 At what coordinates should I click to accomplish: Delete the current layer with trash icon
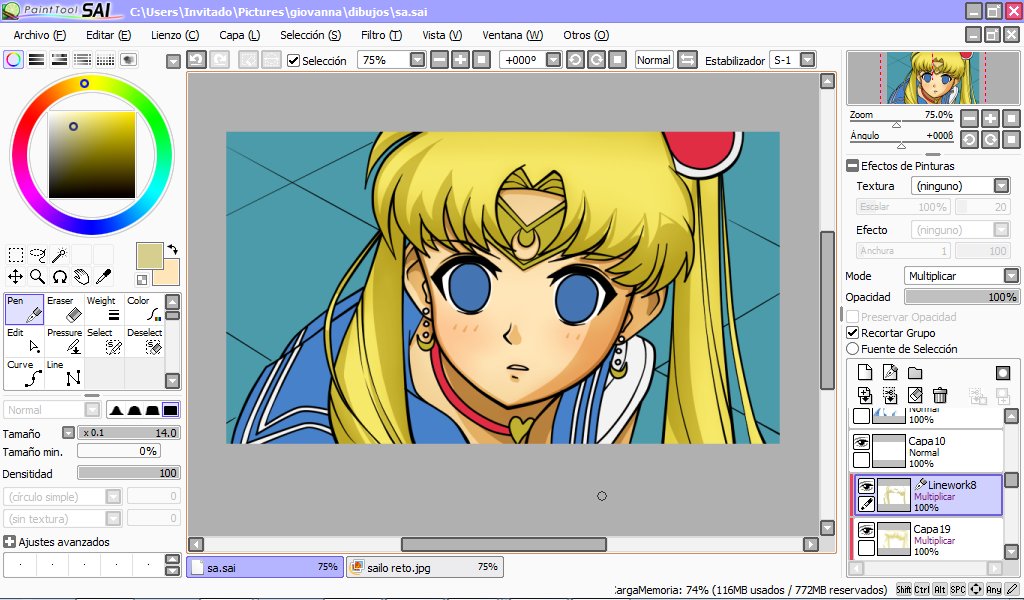tap(940, 395)
